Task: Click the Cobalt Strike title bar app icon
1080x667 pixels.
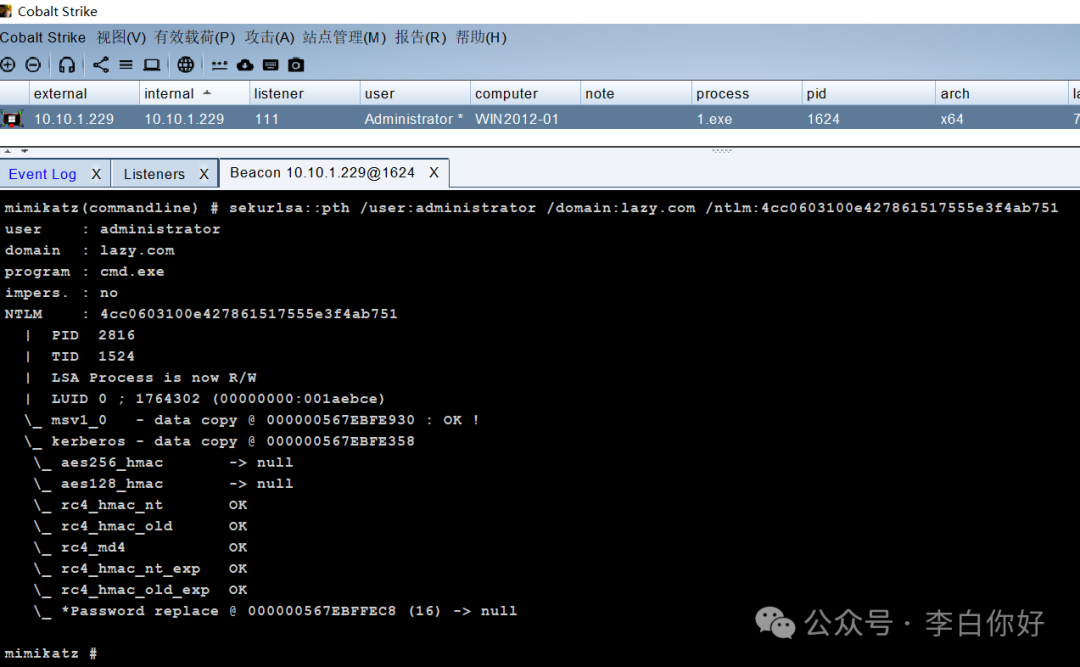Action: tap(6, 10)
